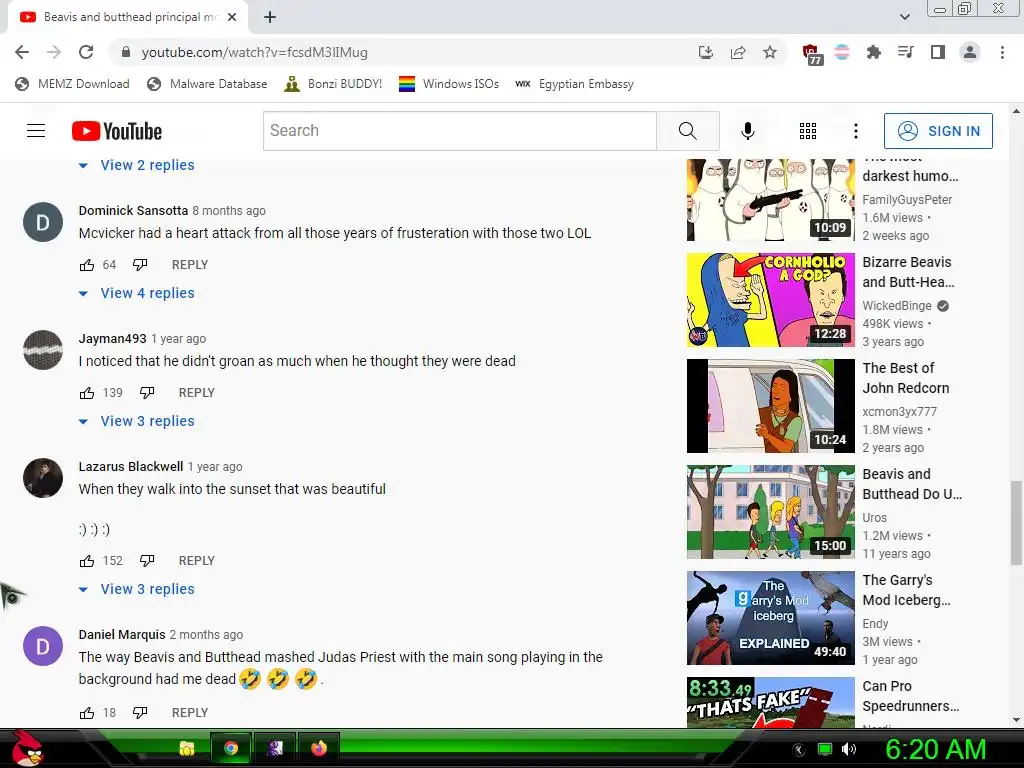The height and width of the screenshot is (768, 1024).
Task: Open a new browser tab
Action: click(270, 17)
